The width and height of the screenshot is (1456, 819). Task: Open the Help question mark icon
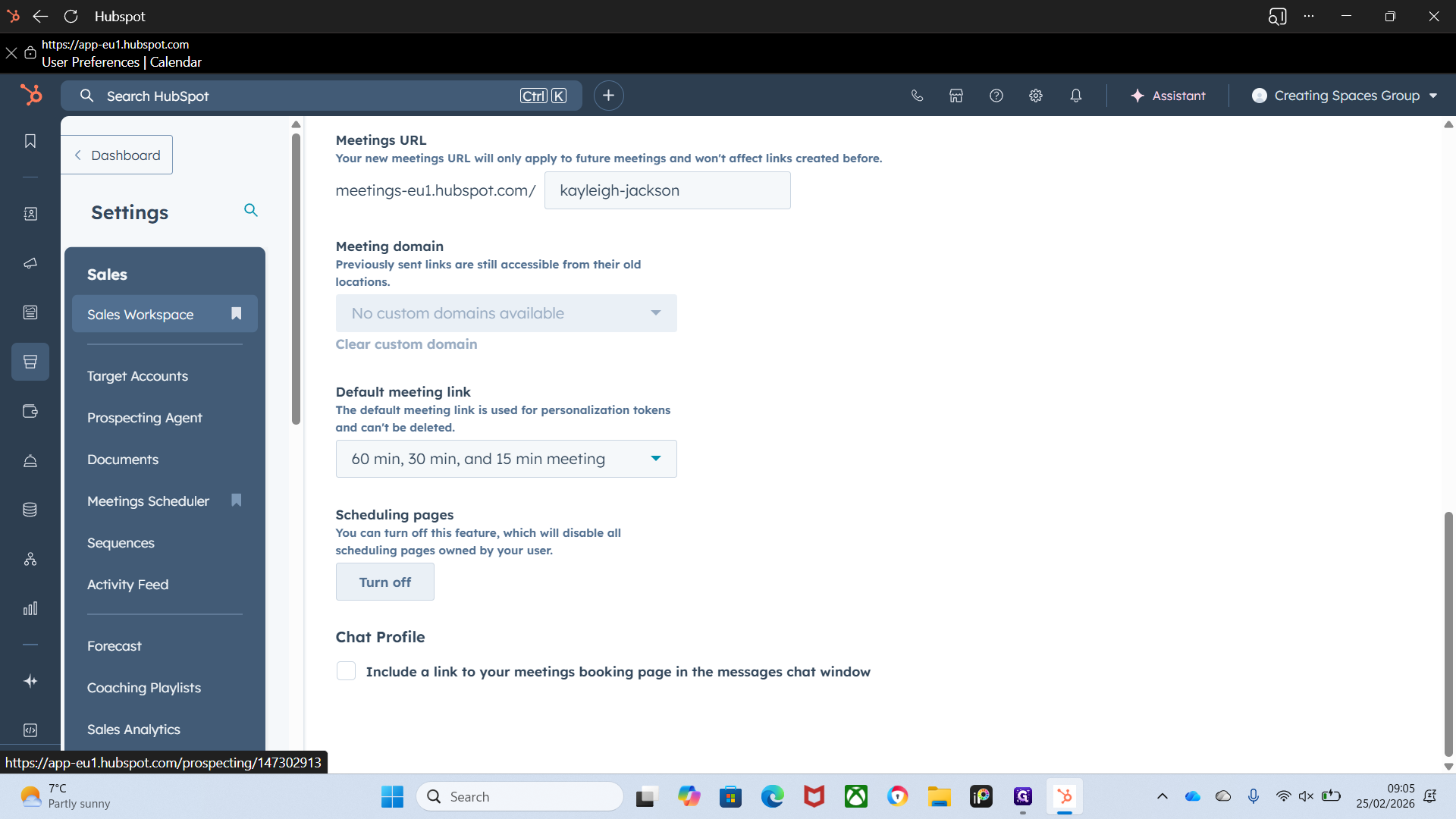pyautogui.click(x=996, y=96)
